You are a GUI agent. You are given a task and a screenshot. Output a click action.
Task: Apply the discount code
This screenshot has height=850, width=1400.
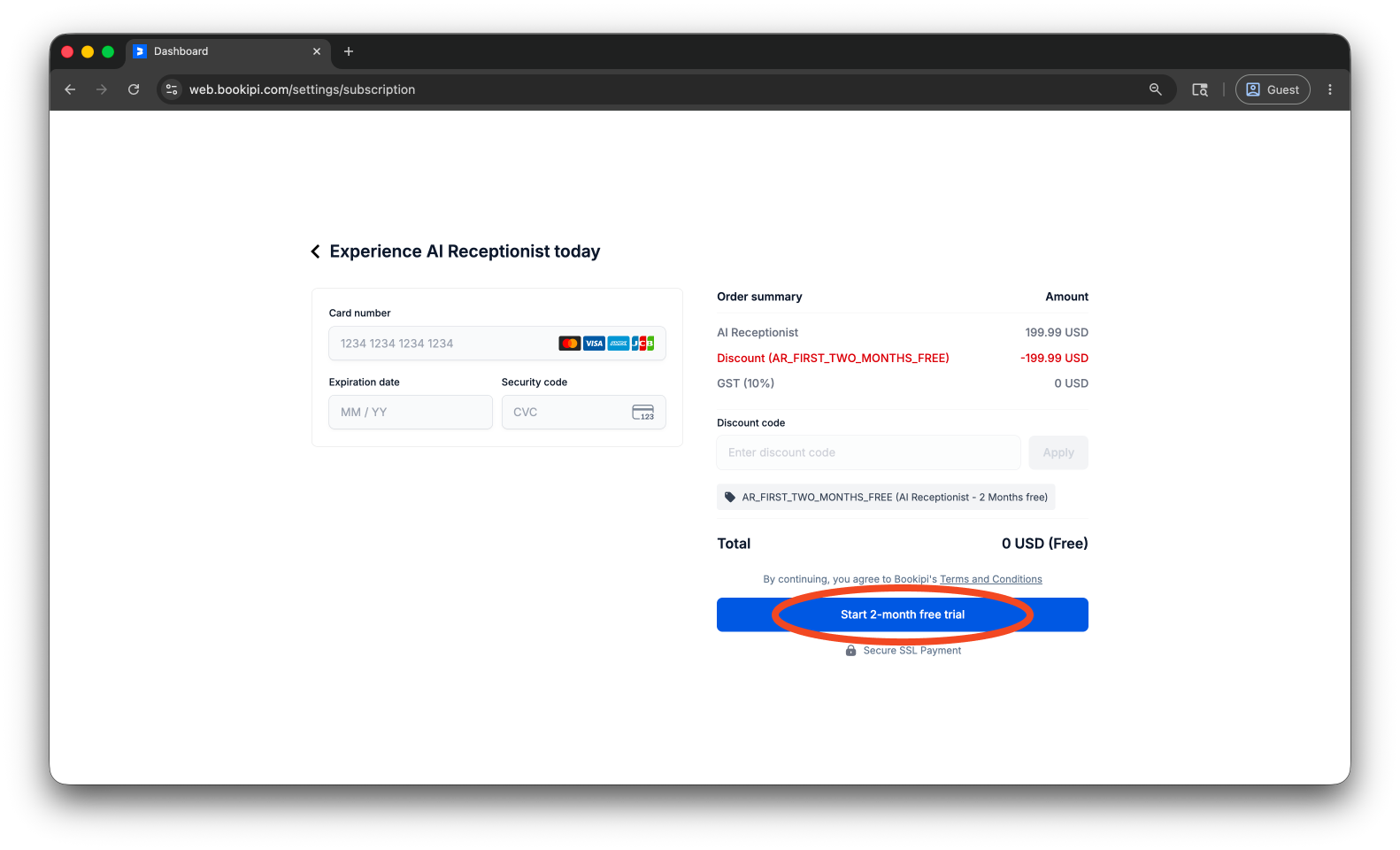[x=1058, y=452]
